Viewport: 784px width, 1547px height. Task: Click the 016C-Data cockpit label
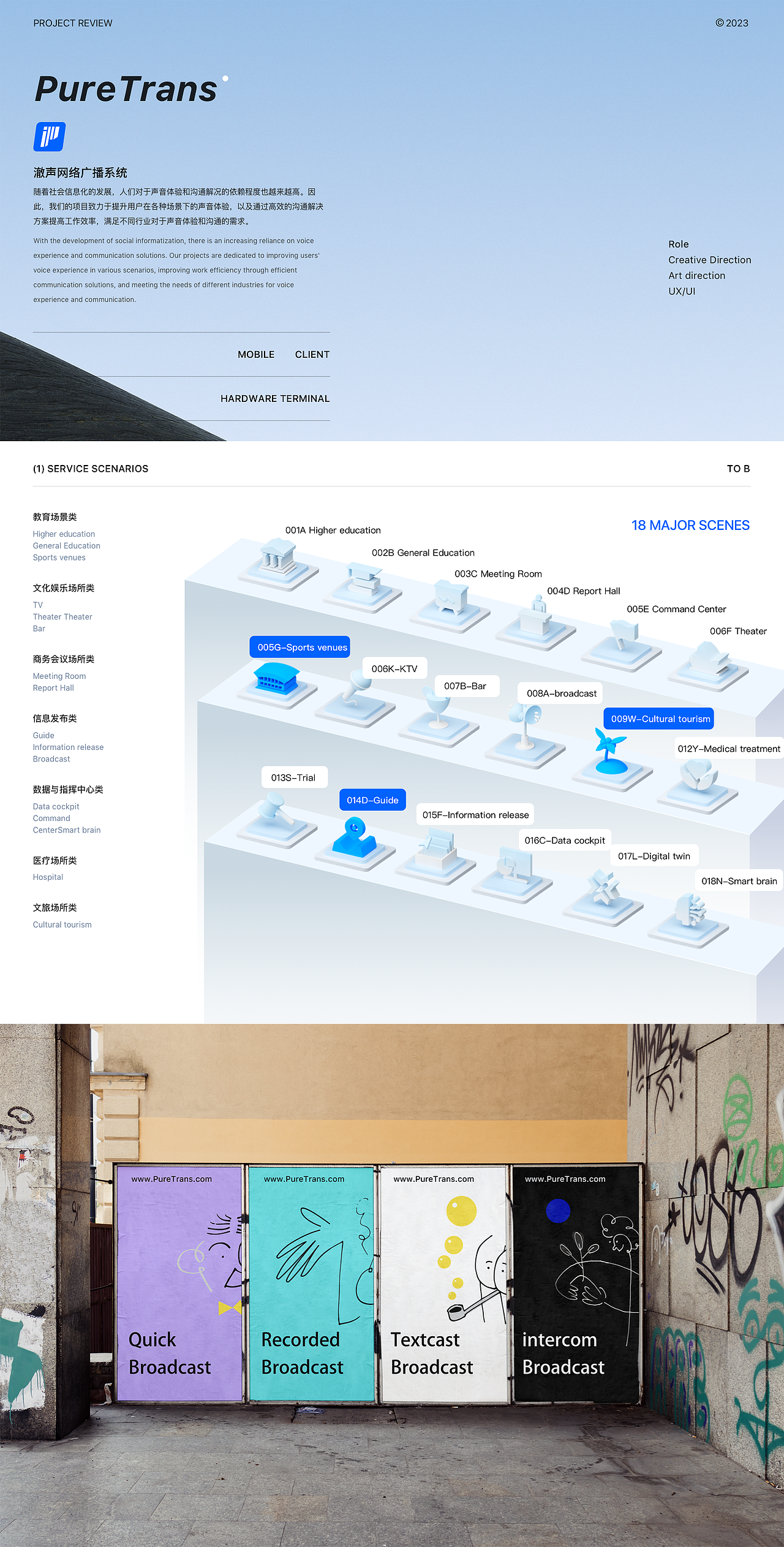565,841
